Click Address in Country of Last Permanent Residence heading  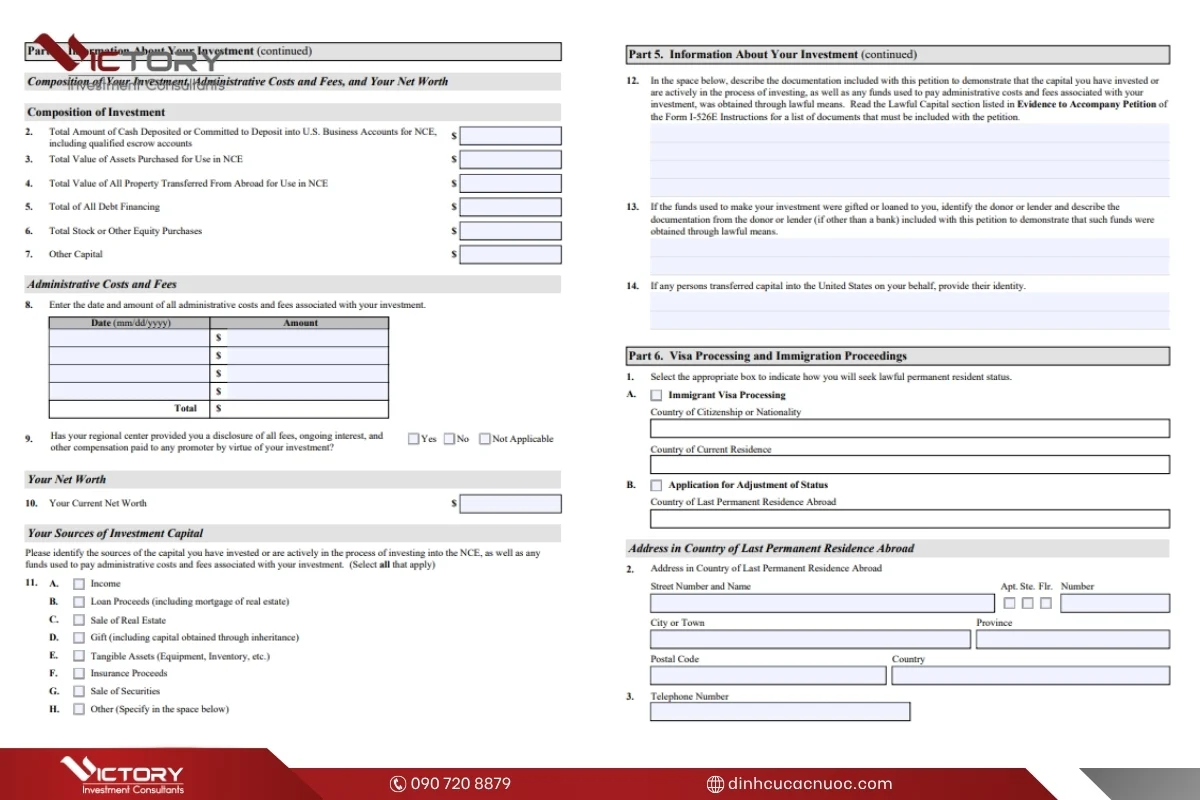click(x=771, y=548)
